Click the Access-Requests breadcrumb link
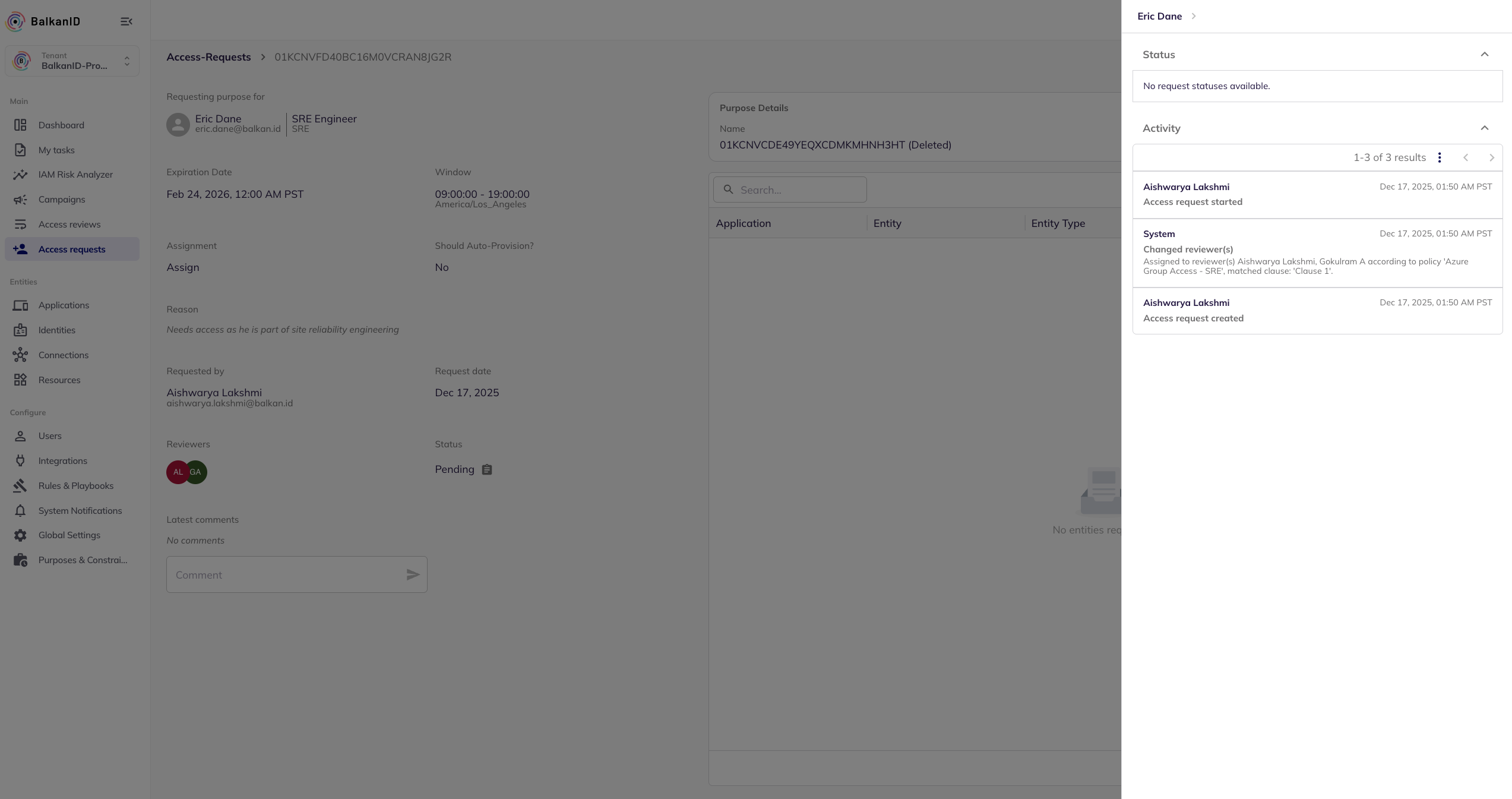Viewport: 1512px width, 799px height. pyautogui.click(x=208, y=57)
